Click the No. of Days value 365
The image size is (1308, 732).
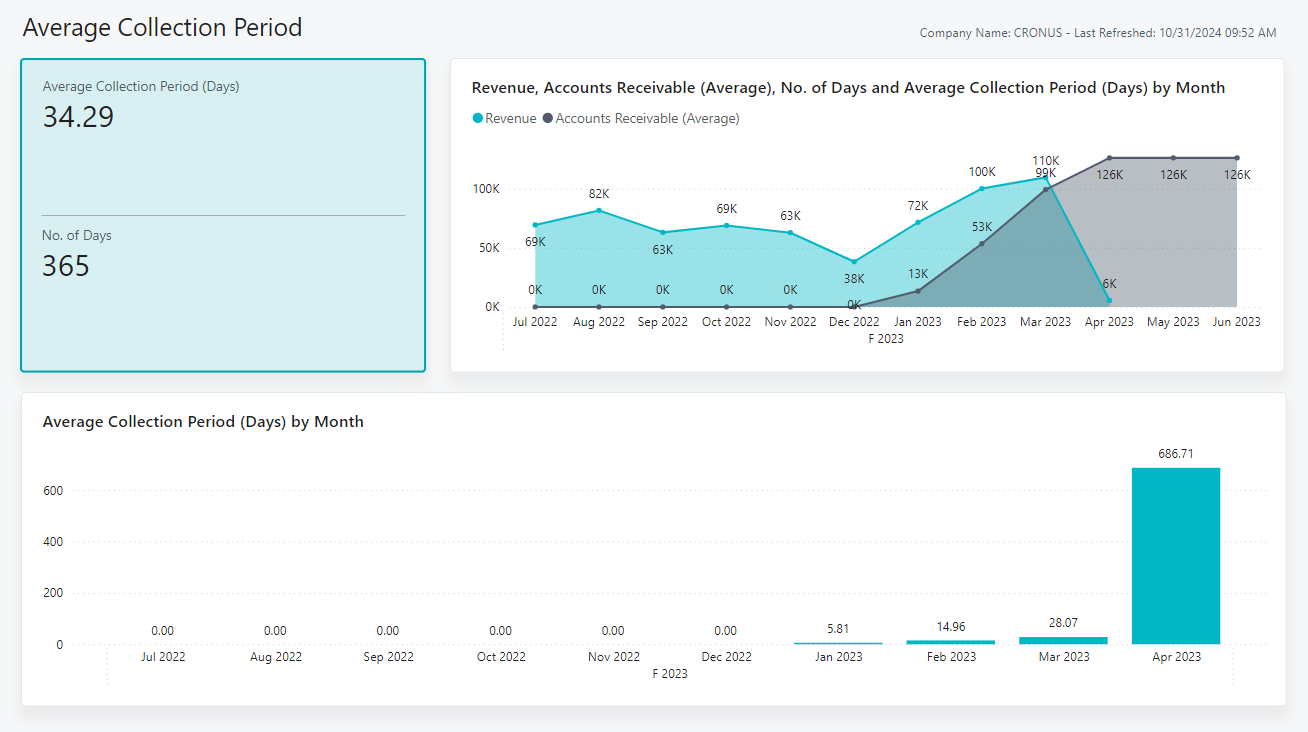coord(63,266)
